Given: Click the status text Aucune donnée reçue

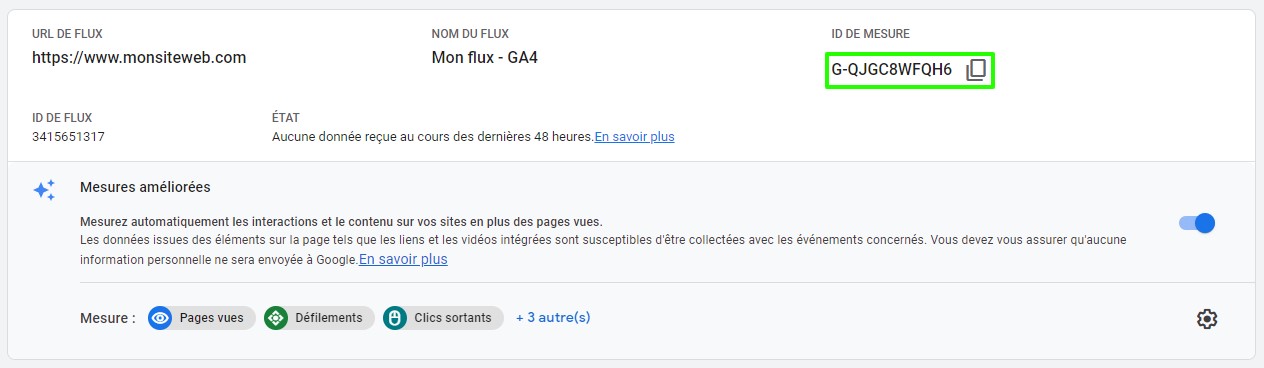Looking at the screenshot, I should pos(433,136).
